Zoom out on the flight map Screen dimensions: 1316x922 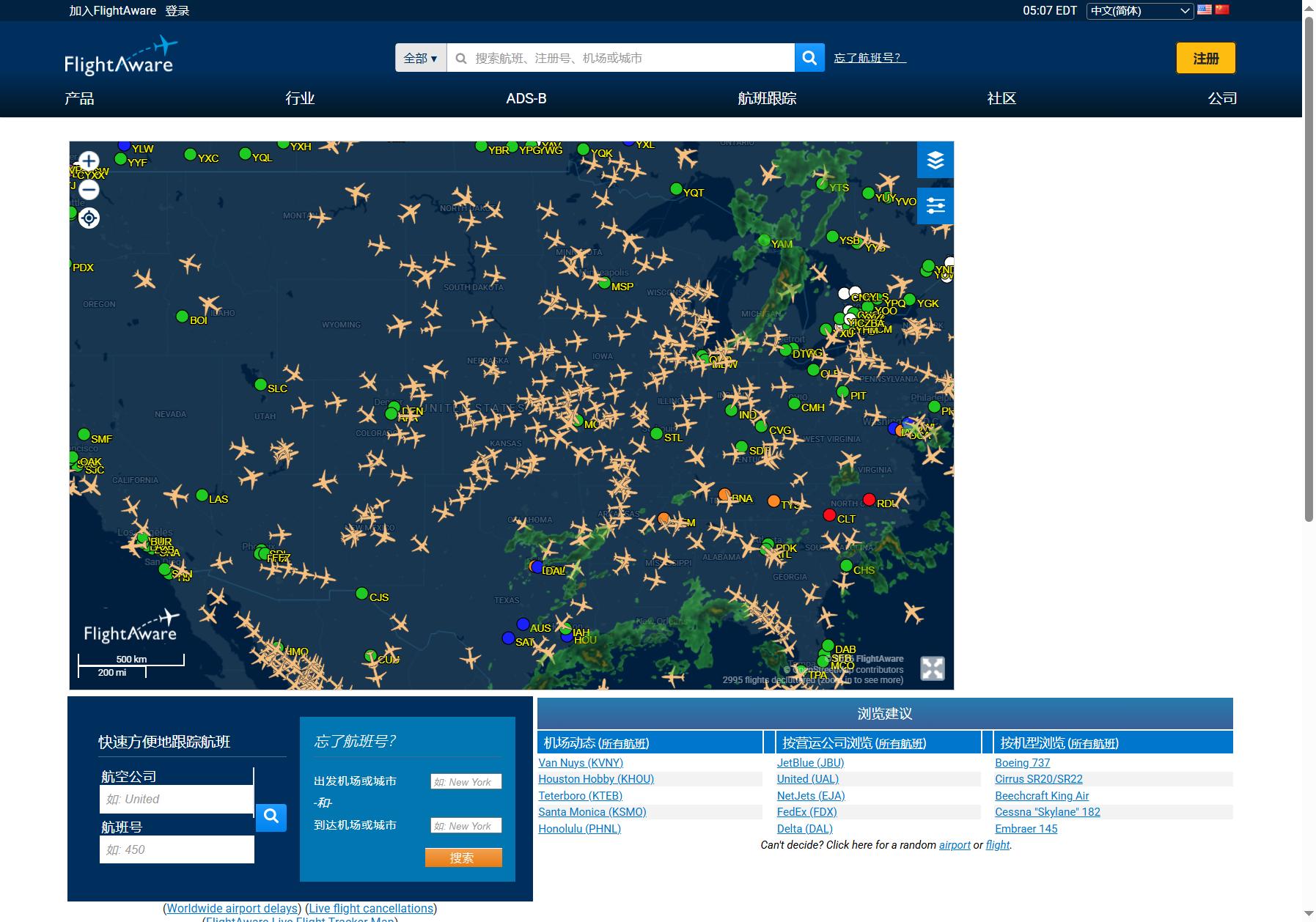(89, 190)
